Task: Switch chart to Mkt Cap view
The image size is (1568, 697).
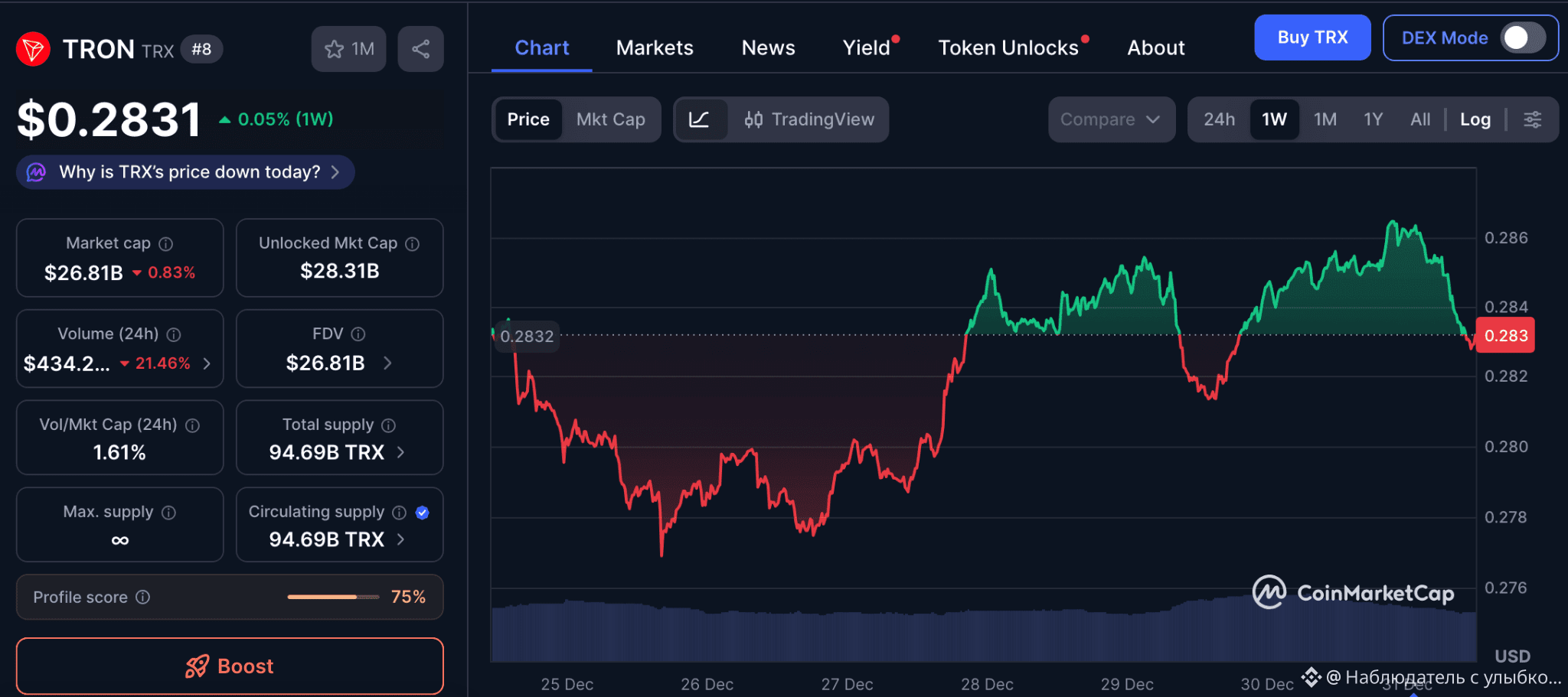Action: click(x=610, y=119)
